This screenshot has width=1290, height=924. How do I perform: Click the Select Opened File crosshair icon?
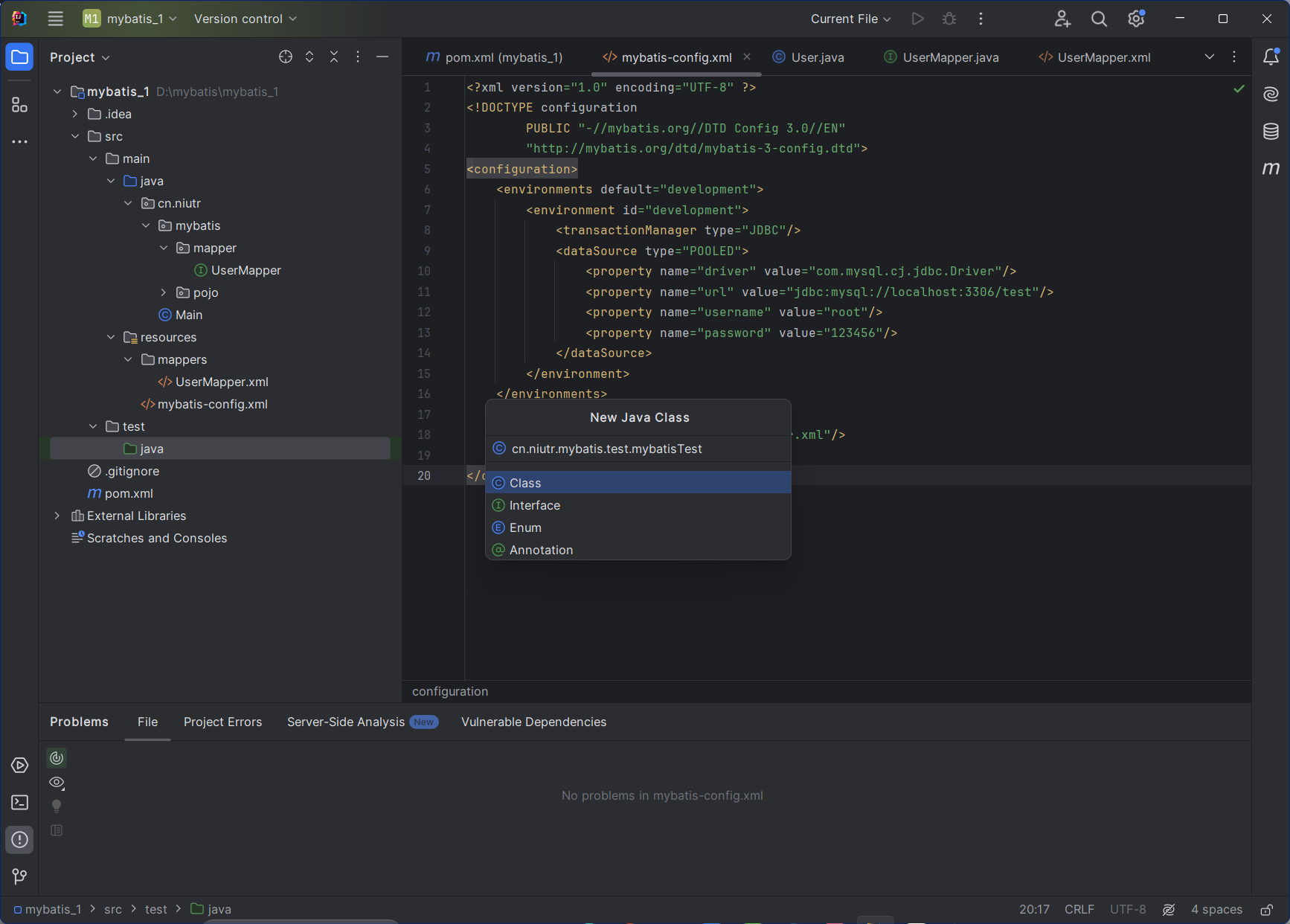(286, 57)
